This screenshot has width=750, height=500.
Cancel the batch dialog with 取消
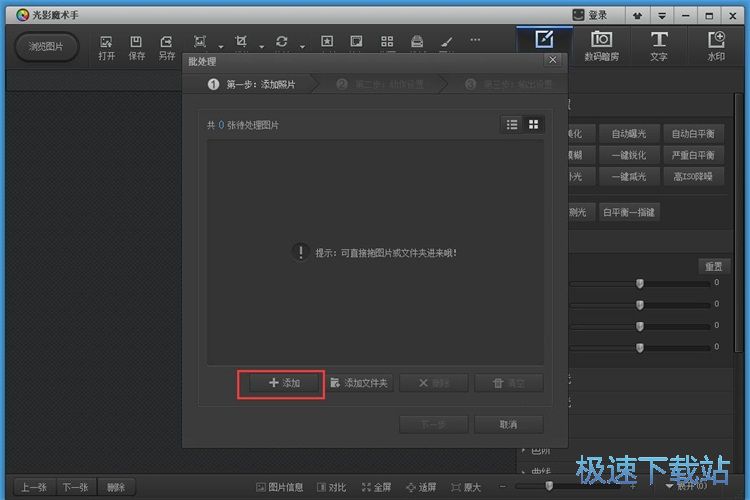coord(508,424)
